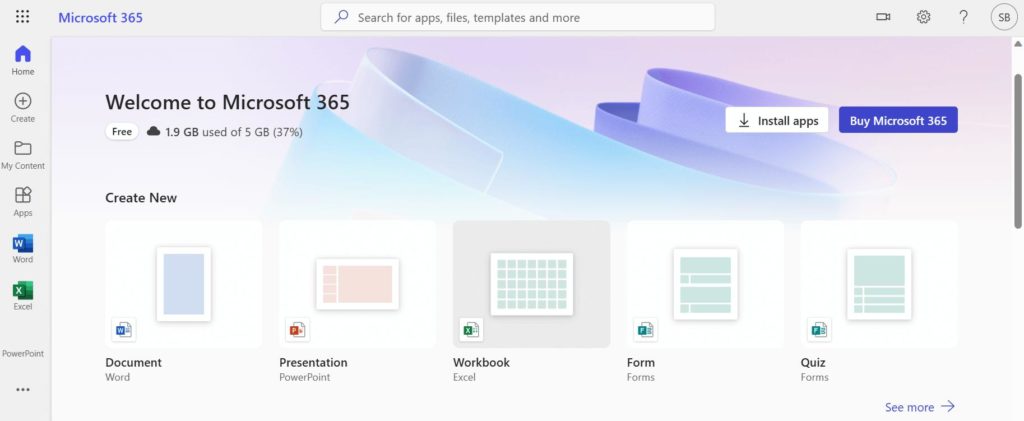Screen dimensions: 1024x421
Task: Click the scrollbar up arrow
Action: (x=1017, y=44)
